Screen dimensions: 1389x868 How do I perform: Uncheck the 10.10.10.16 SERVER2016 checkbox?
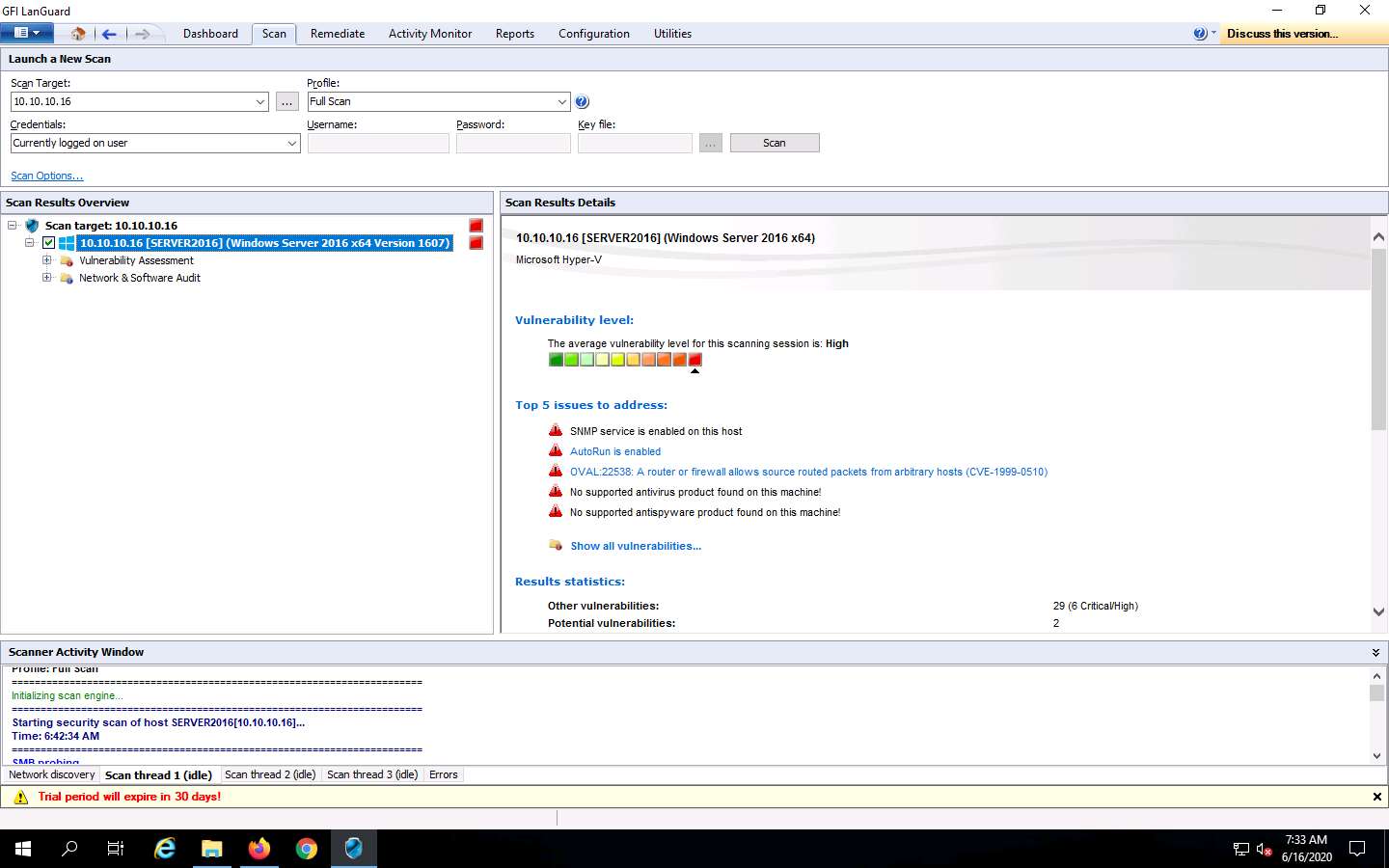tap(48, 243)
